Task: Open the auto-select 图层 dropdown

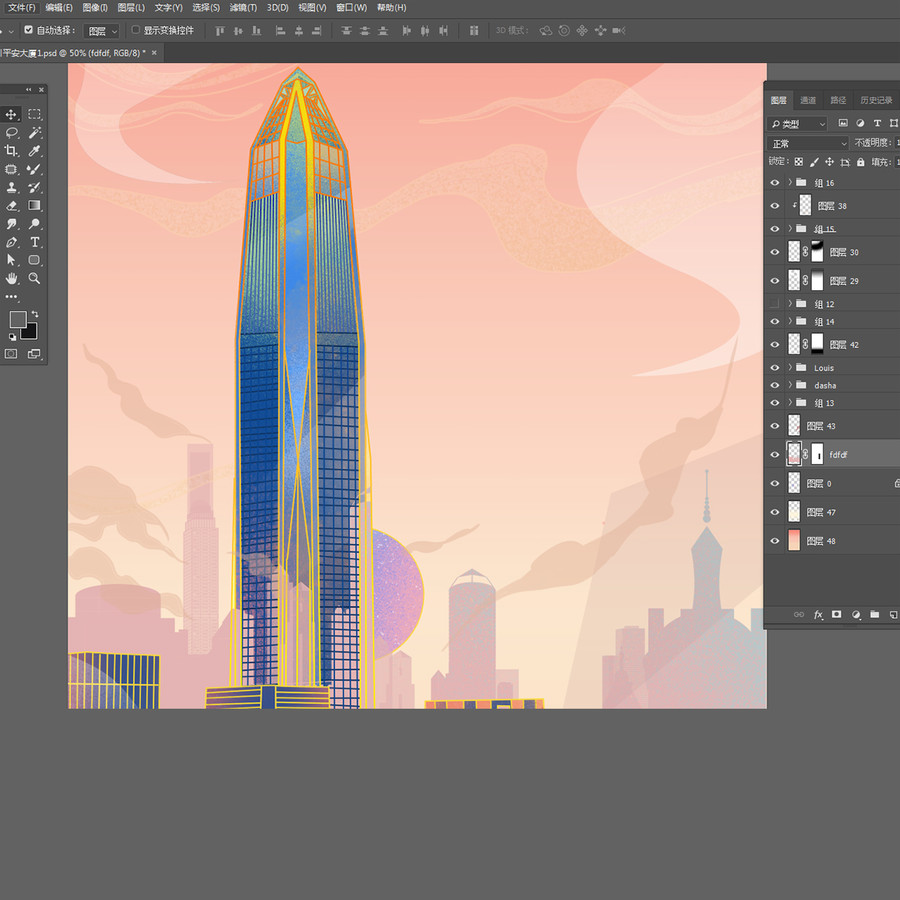Action: pyautogui.click(x=101, y=31)
